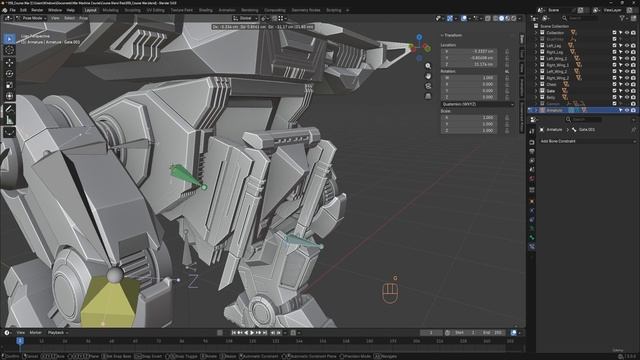Switch to the Modeling workspace tab

(x=110, y=10)
